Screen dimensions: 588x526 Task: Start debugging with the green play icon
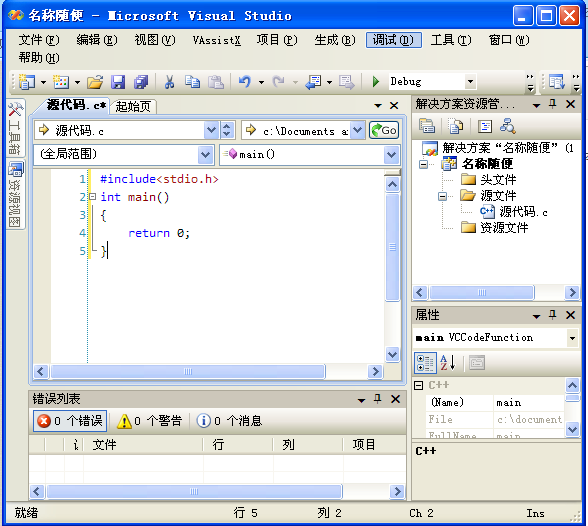tap(375, 81)
